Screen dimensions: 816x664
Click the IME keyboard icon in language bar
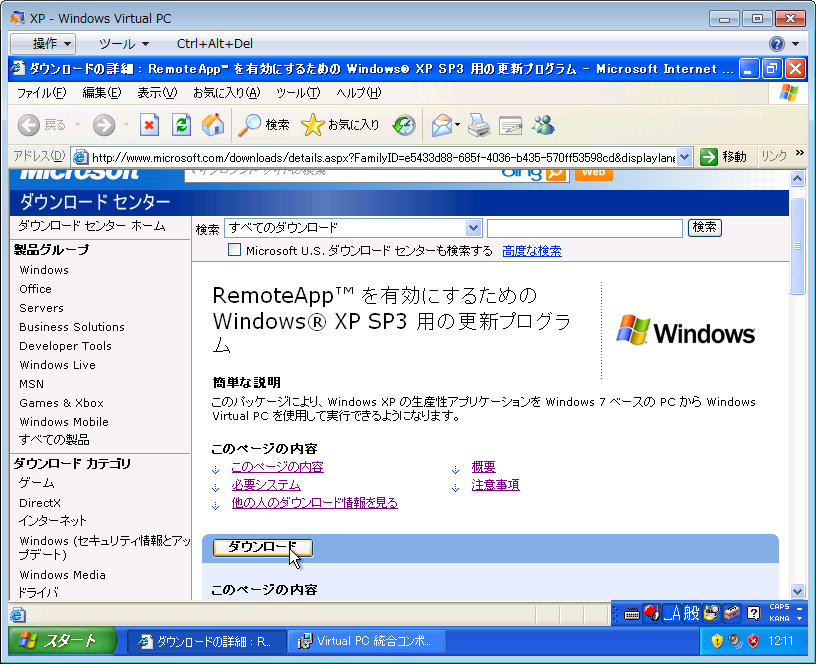pos(632,614)
